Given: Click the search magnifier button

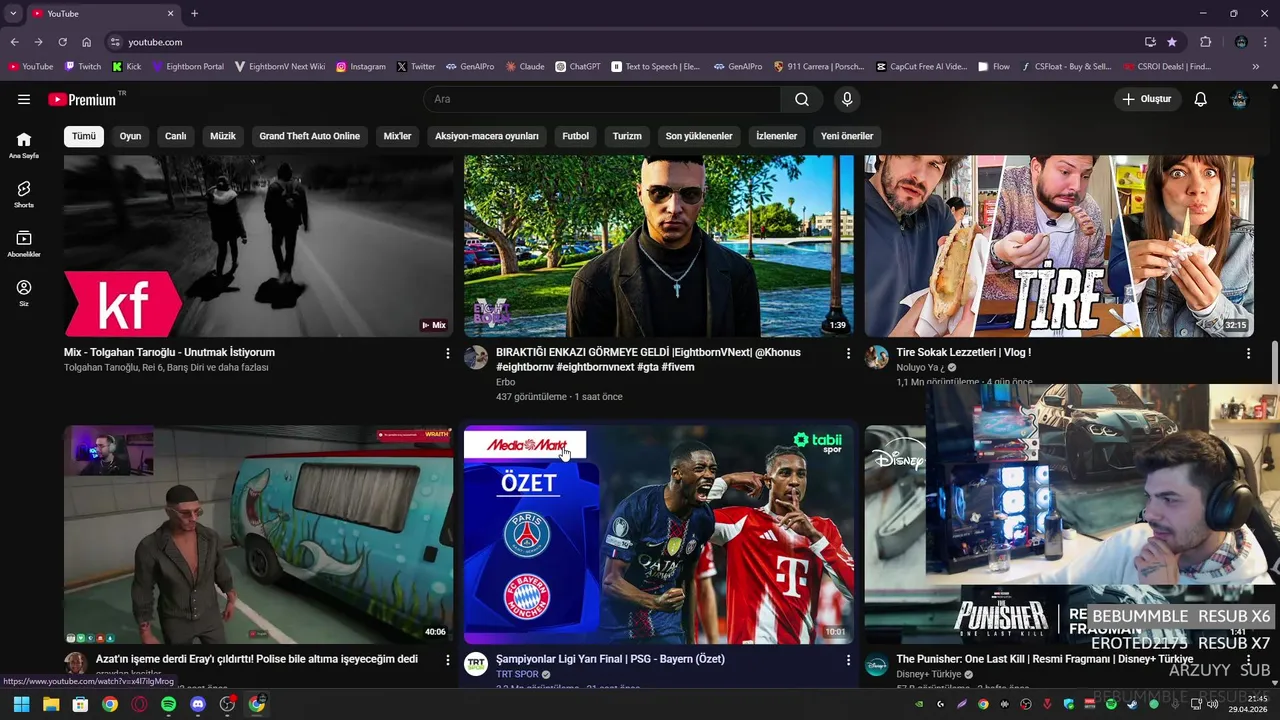Looking at the screenshot, I should [x=802, y=99].
